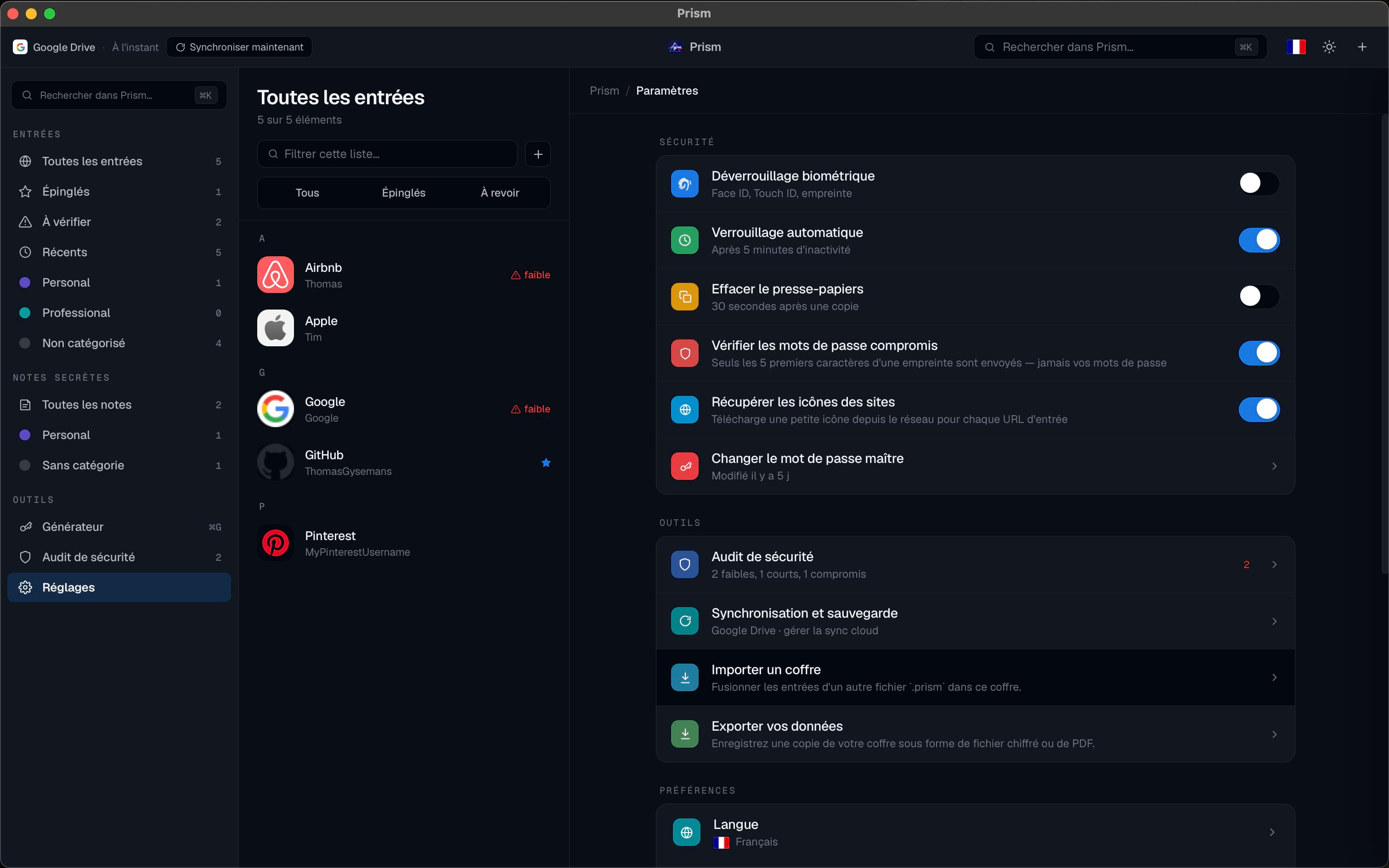This screenshot has width=1389, height=868.
Task: Click the sidebar Rechercher dans Prism field
Action: click(x=119, y=96)
